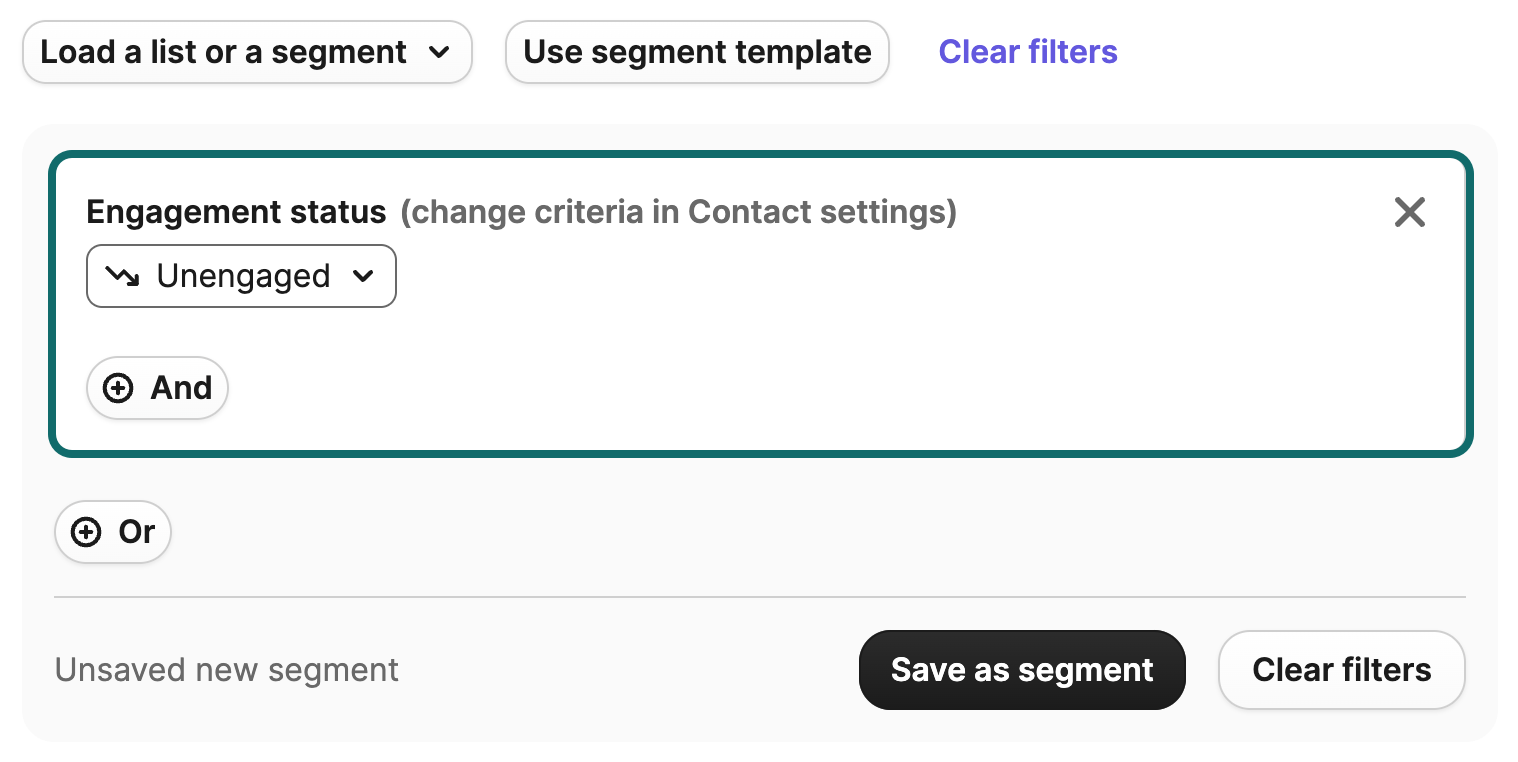The image size is (1518, 762).
Task: Click the plus icon inside the Or button
Action: pyautogui.click(x=84, y=532)
